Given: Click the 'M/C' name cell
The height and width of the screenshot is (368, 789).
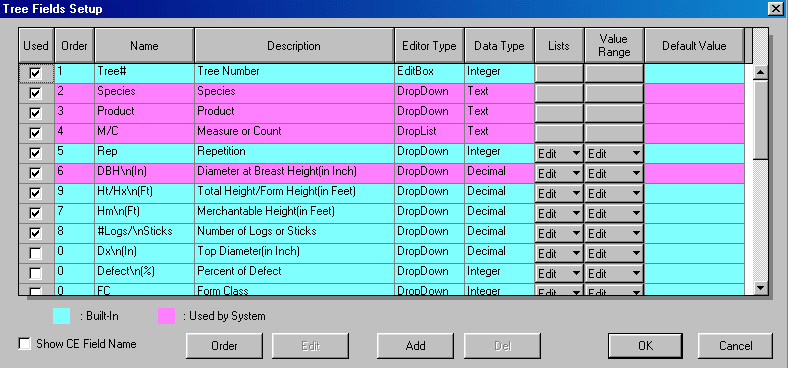Looking at the screenshot, I should 144,132.
